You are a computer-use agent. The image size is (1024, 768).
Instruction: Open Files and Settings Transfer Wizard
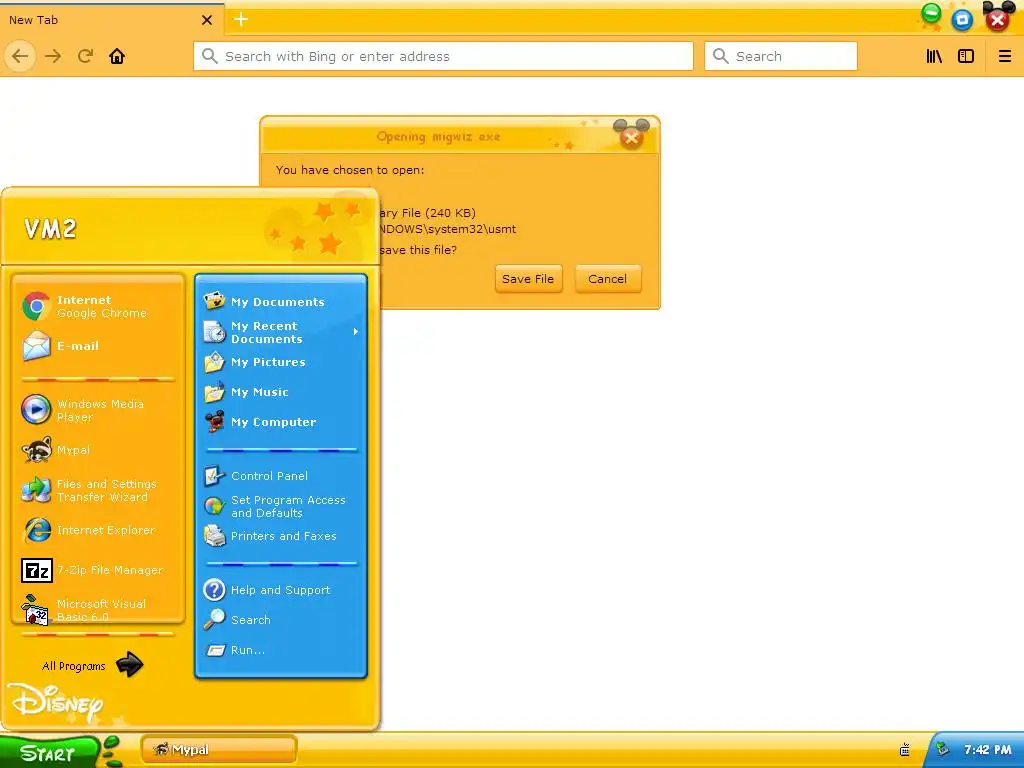pyautogui.click(x=98, y=490)
